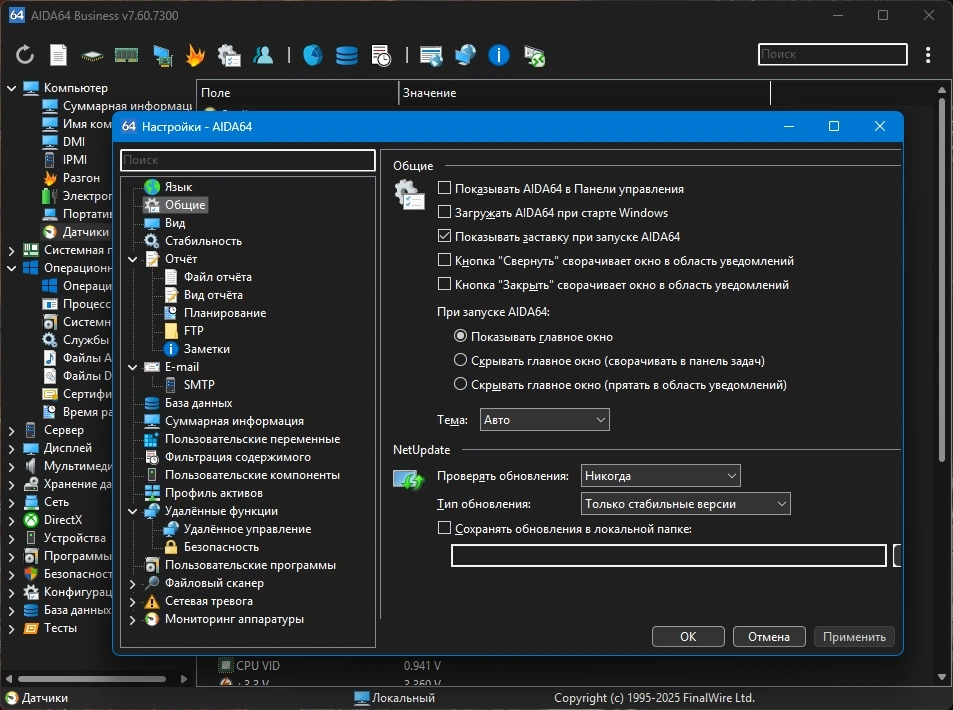Click the monitor diagnostics toolbar icon
This screenshot has height=710, width=953.
(x=162, y=56)
